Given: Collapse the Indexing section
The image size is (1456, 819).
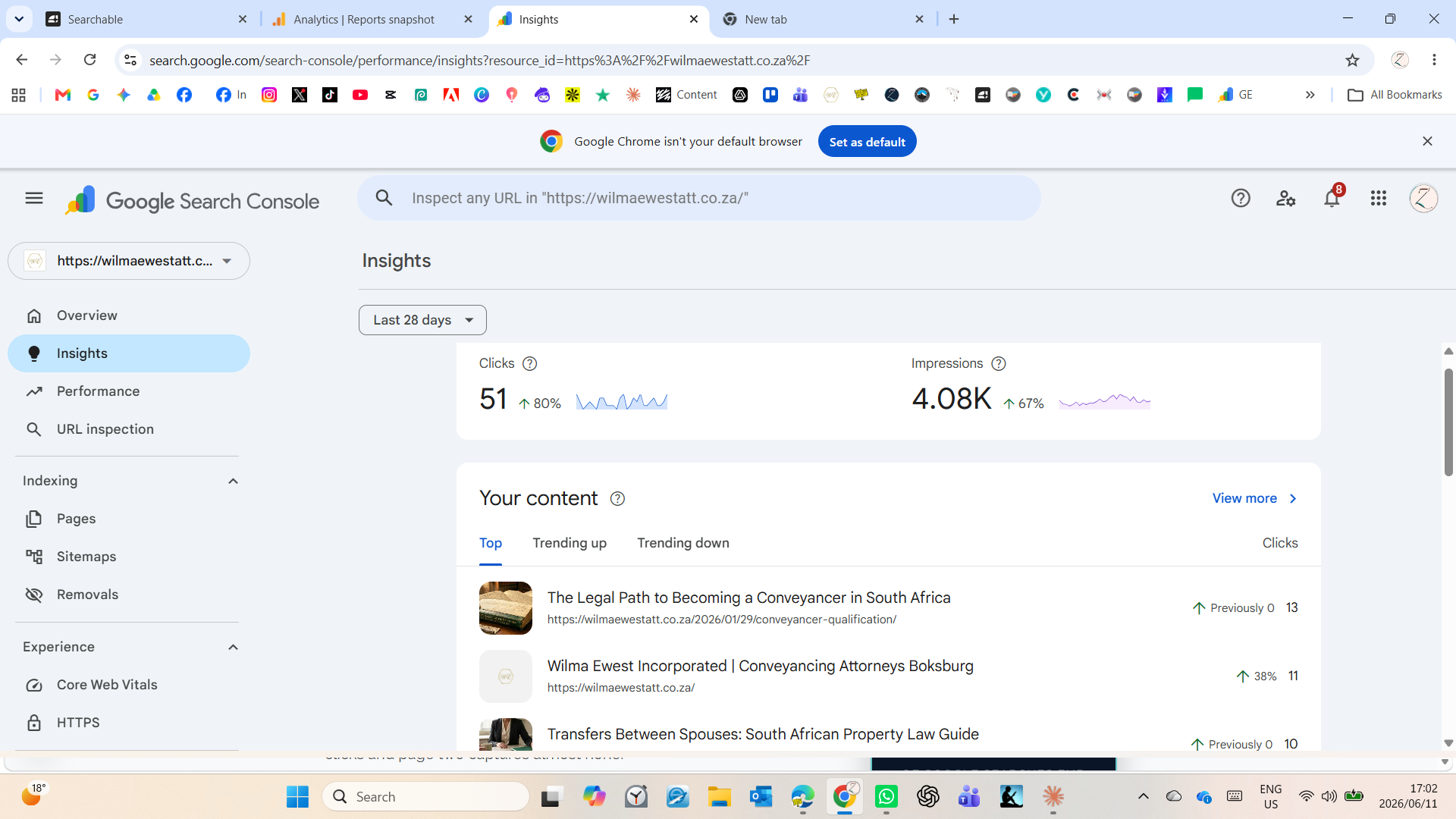Looking at the screenshot, I should (234, 481).
